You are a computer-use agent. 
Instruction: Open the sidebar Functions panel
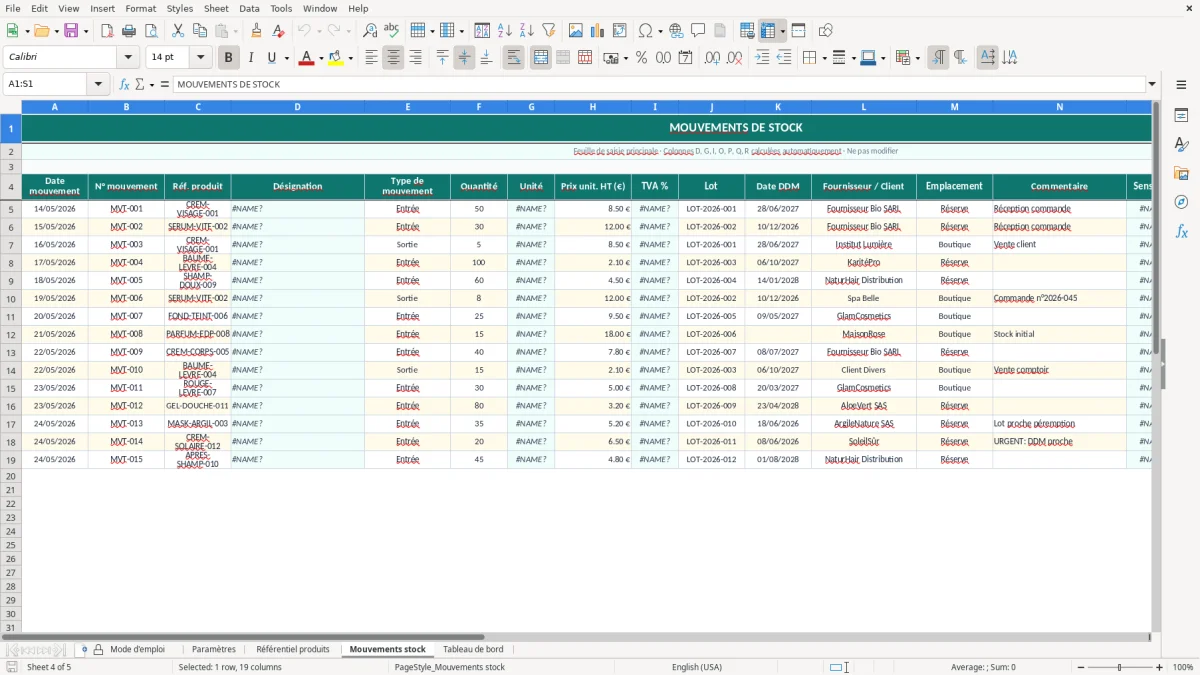coord(1181,231)
